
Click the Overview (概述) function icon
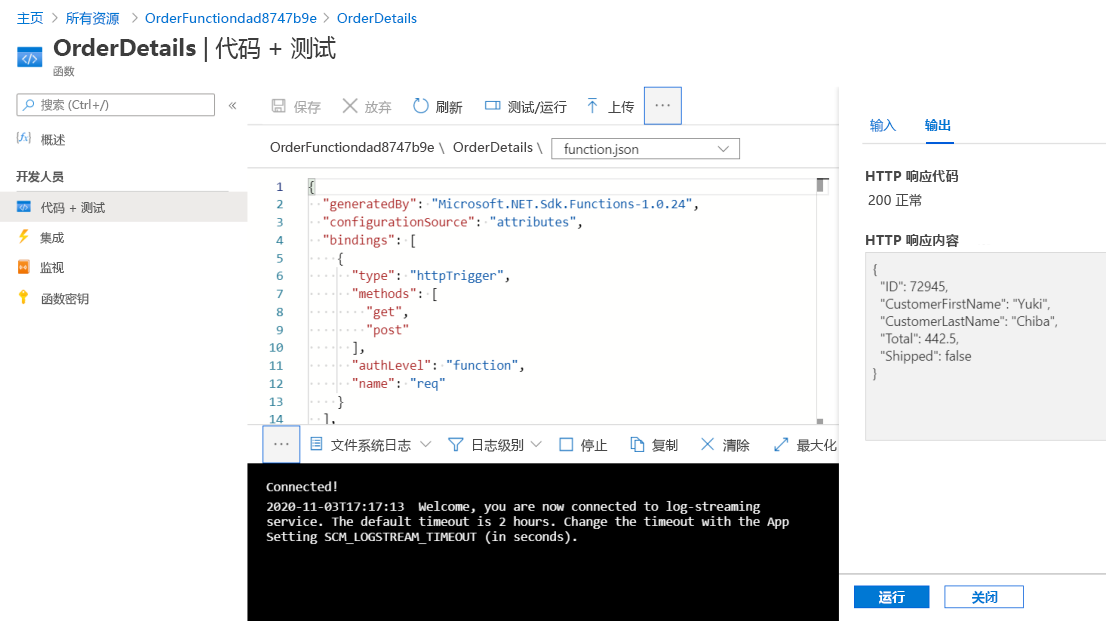pos(24,138)
